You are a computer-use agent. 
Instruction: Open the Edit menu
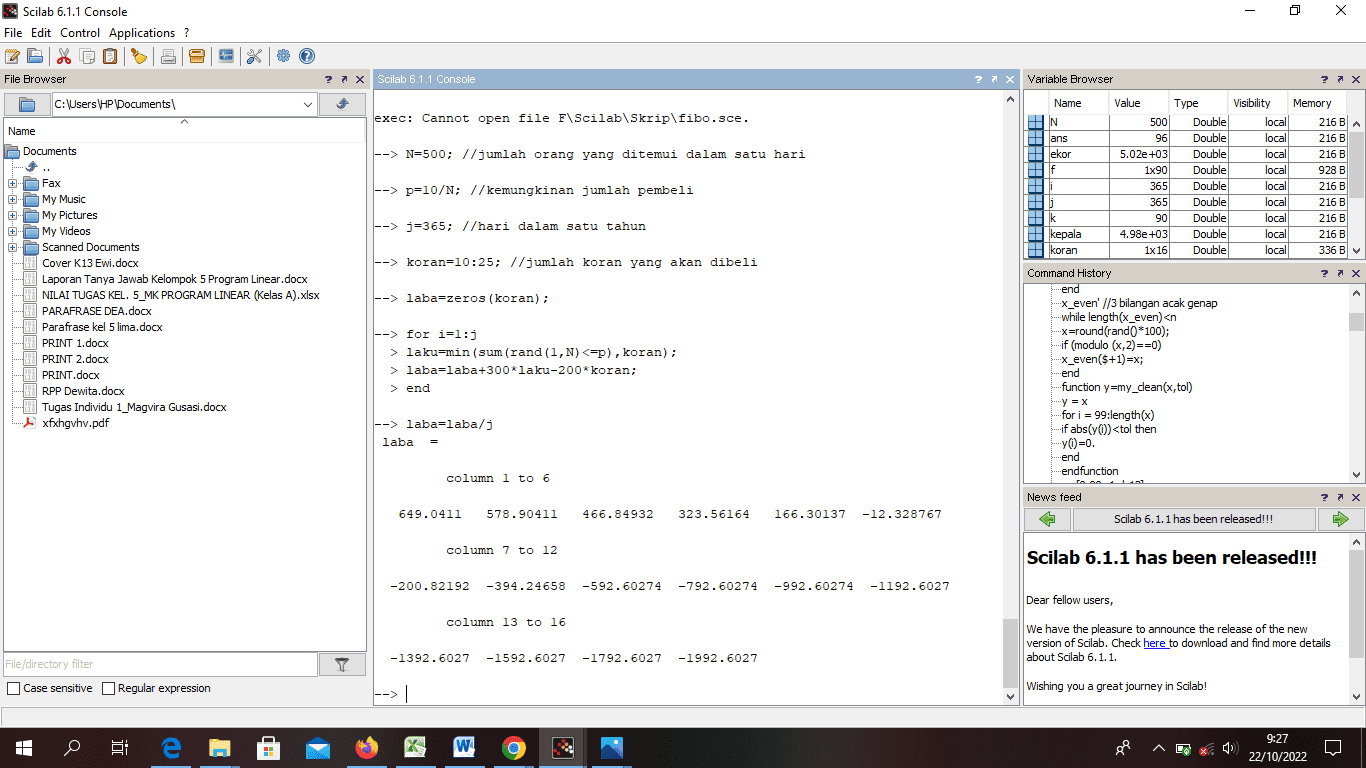41,33
